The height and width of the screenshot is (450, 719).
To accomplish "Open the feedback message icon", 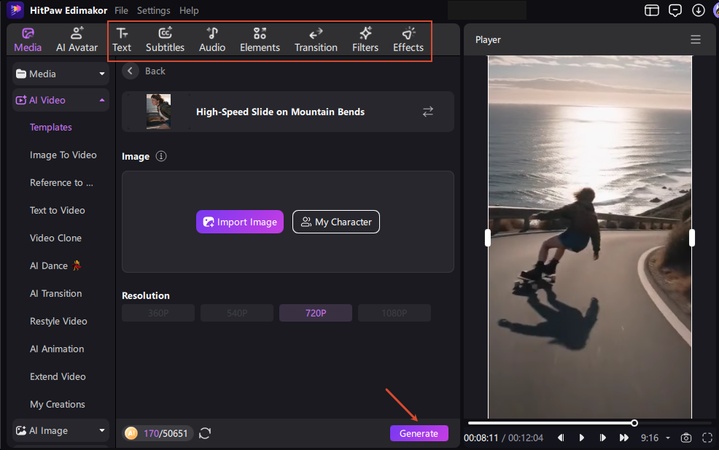I will click(675, 10).
